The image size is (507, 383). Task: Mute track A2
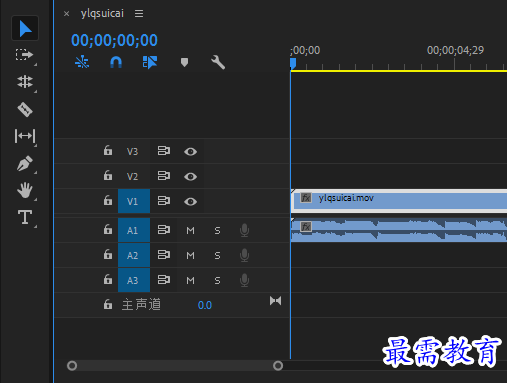tap(190, 255)
